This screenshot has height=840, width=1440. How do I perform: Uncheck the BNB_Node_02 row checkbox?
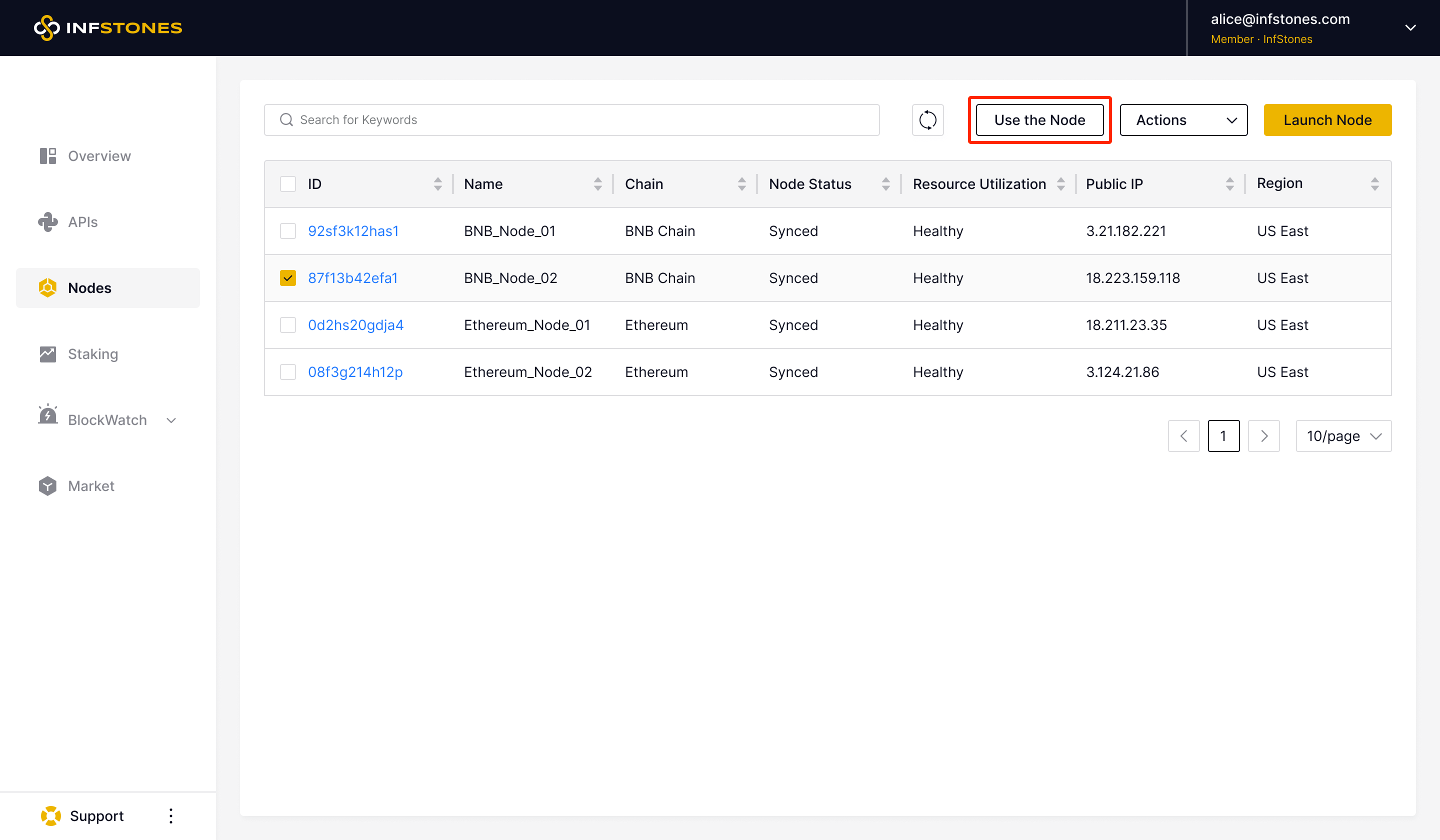pyautogui.click(x=288, y=278)
